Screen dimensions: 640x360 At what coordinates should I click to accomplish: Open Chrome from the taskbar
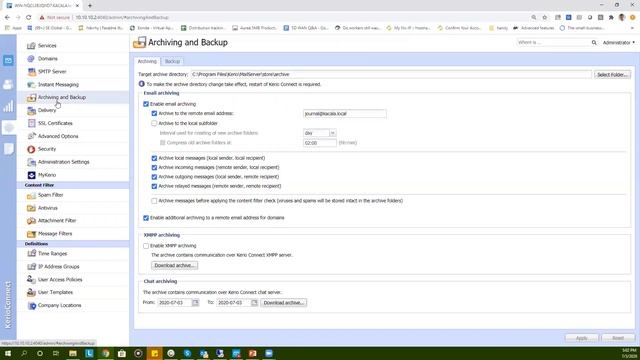[x=106, y=353]
